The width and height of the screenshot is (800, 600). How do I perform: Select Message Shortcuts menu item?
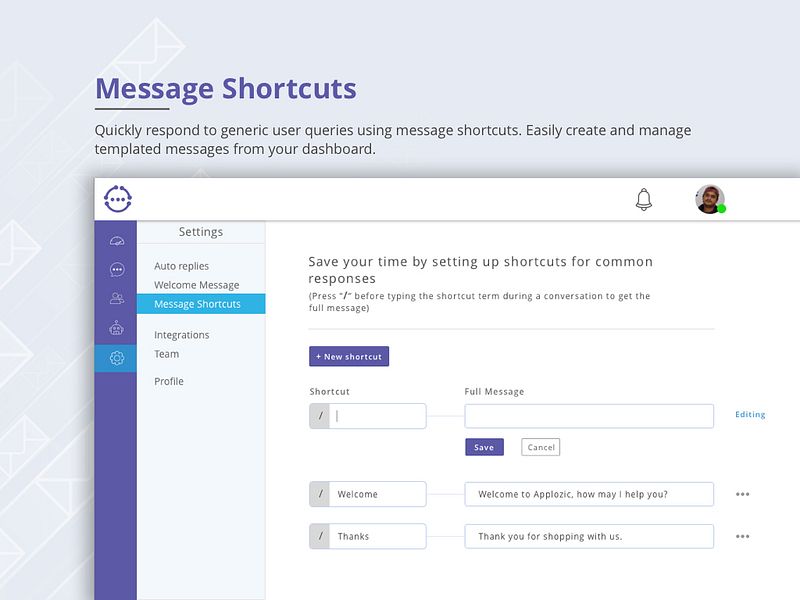click(x=201, y=304)
